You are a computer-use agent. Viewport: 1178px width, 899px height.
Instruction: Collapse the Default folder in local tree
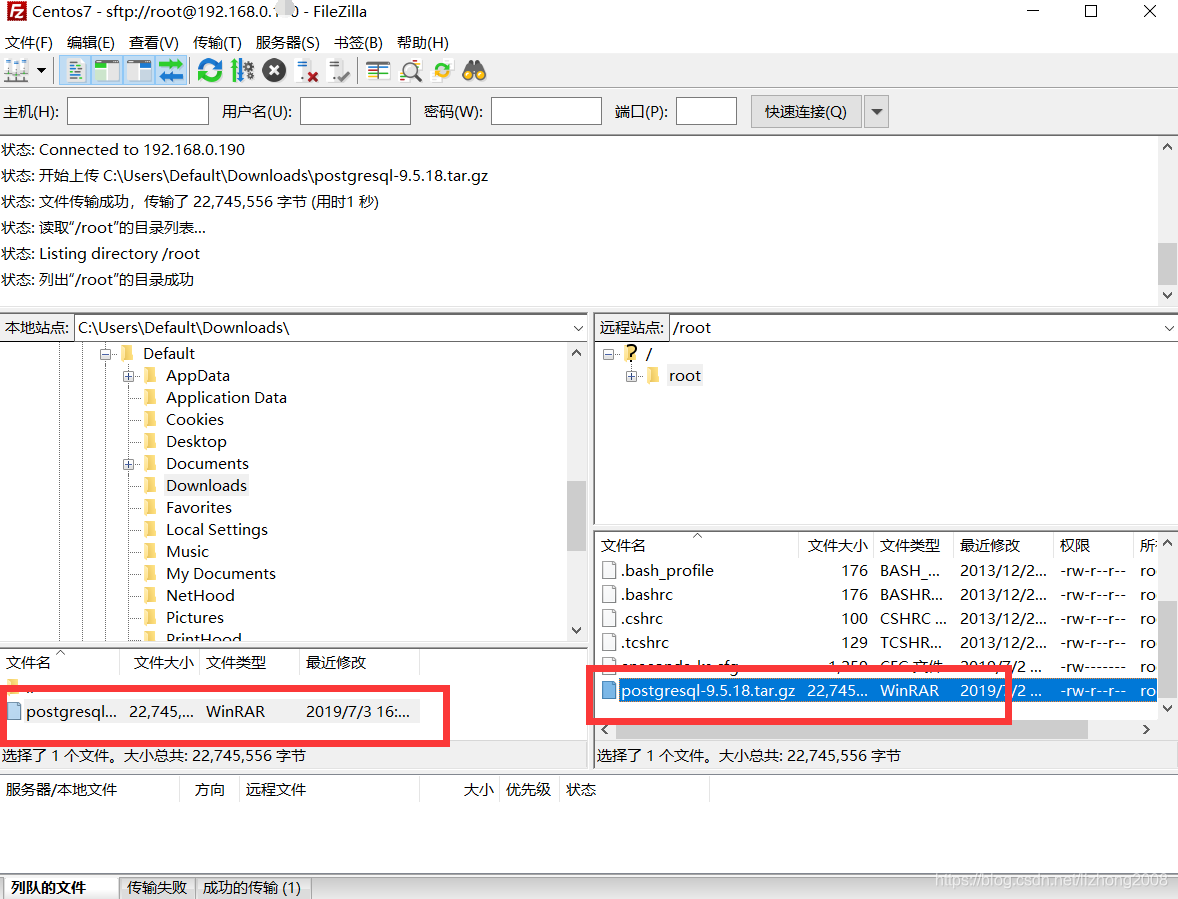click(105, 354)
